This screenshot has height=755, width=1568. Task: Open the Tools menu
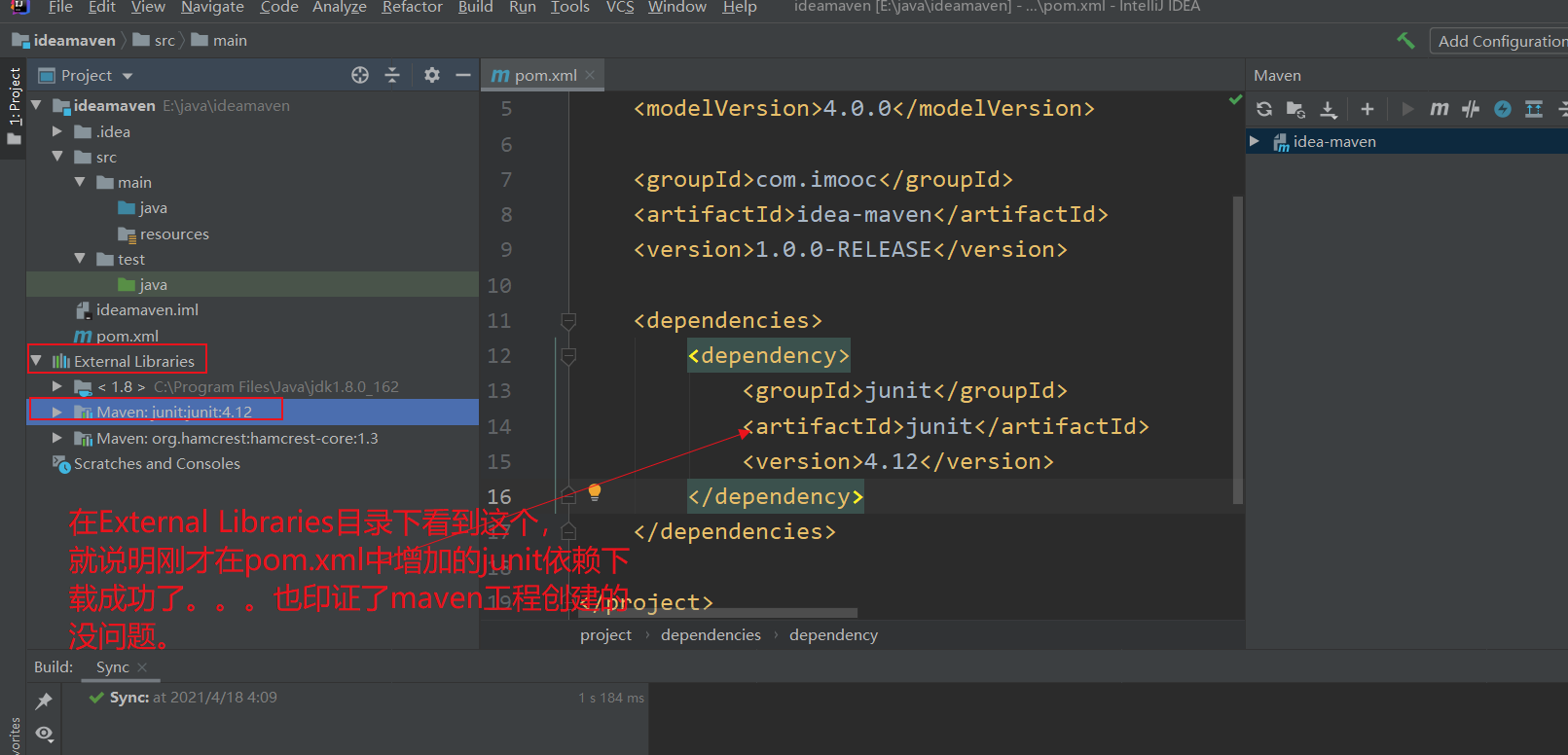tap(570, 7)
